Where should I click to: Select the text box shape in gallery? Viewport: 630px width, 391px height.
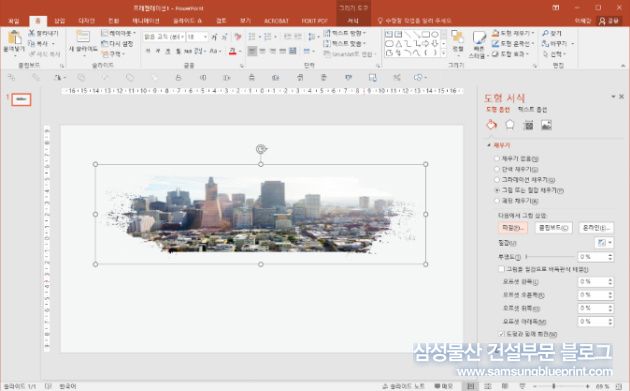point(389,35)
